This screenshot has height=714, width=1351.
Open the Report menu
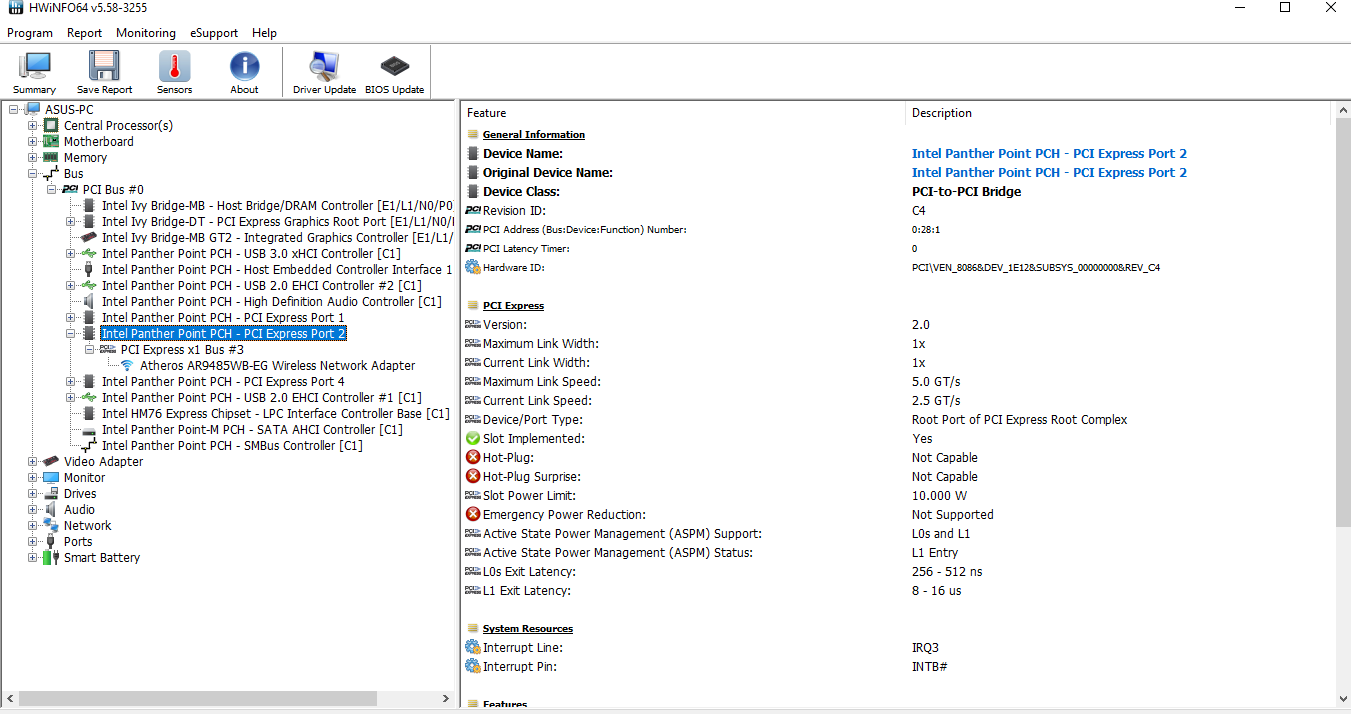coord(84,33)
